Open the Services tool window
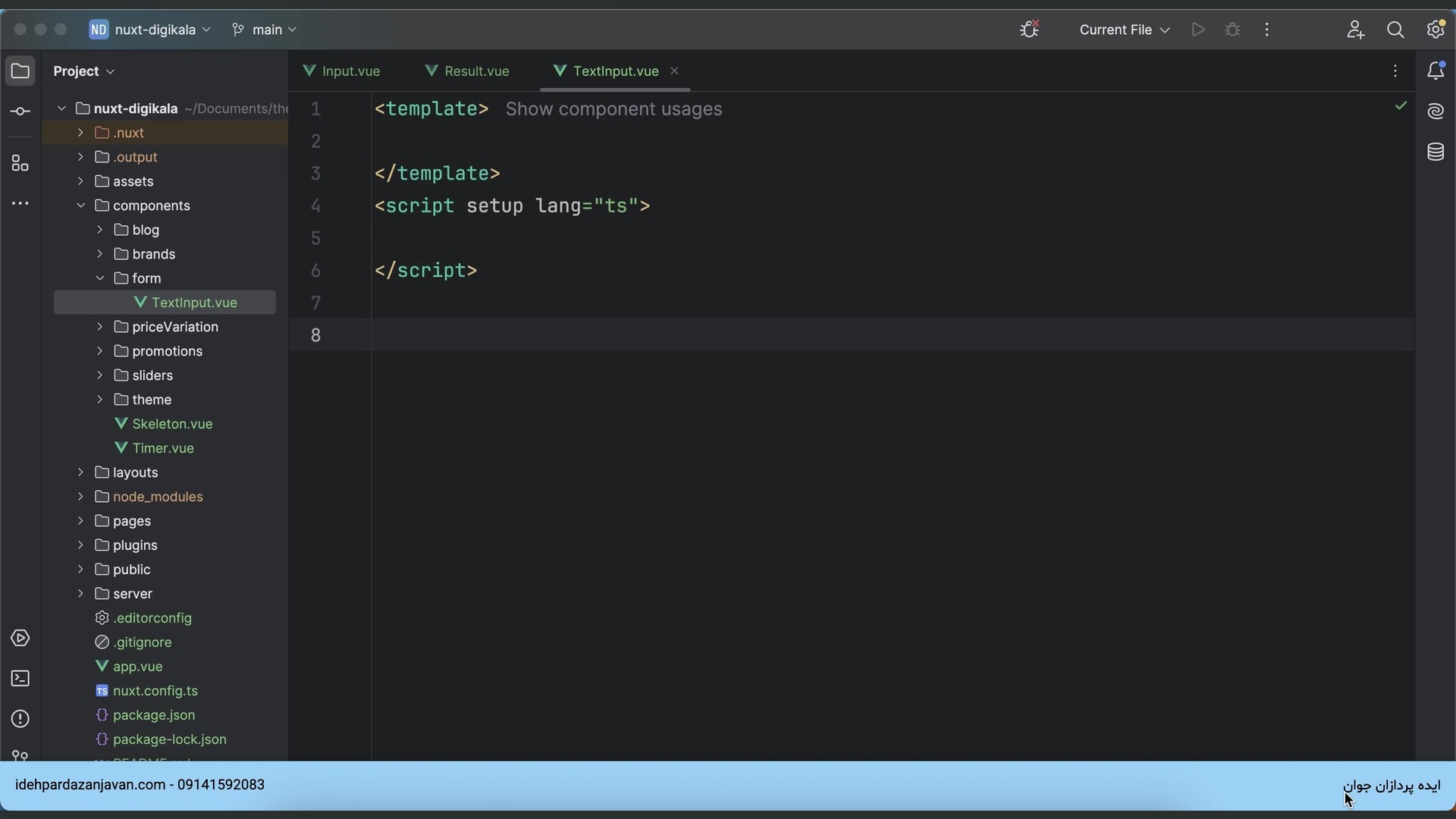The image size is (1456, 819). 20,639
